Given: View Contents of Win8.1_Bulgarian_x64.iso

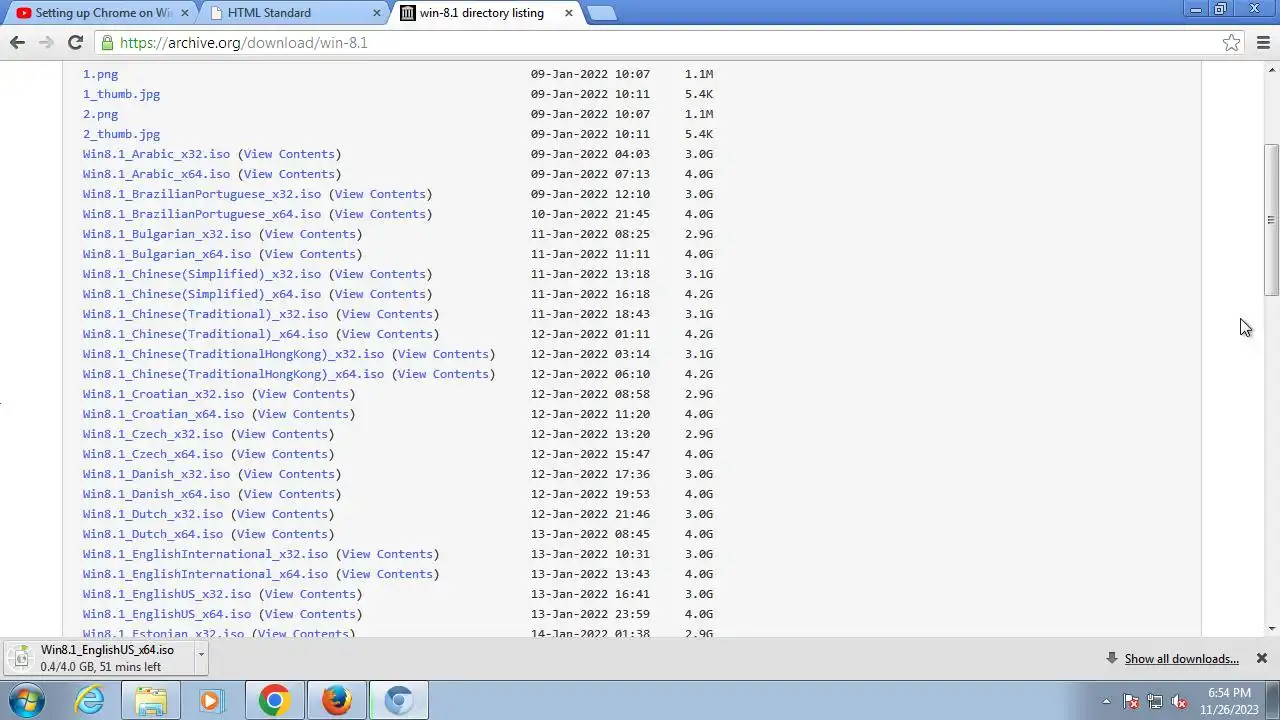Looking at the screenshot, I should point(310,254).
